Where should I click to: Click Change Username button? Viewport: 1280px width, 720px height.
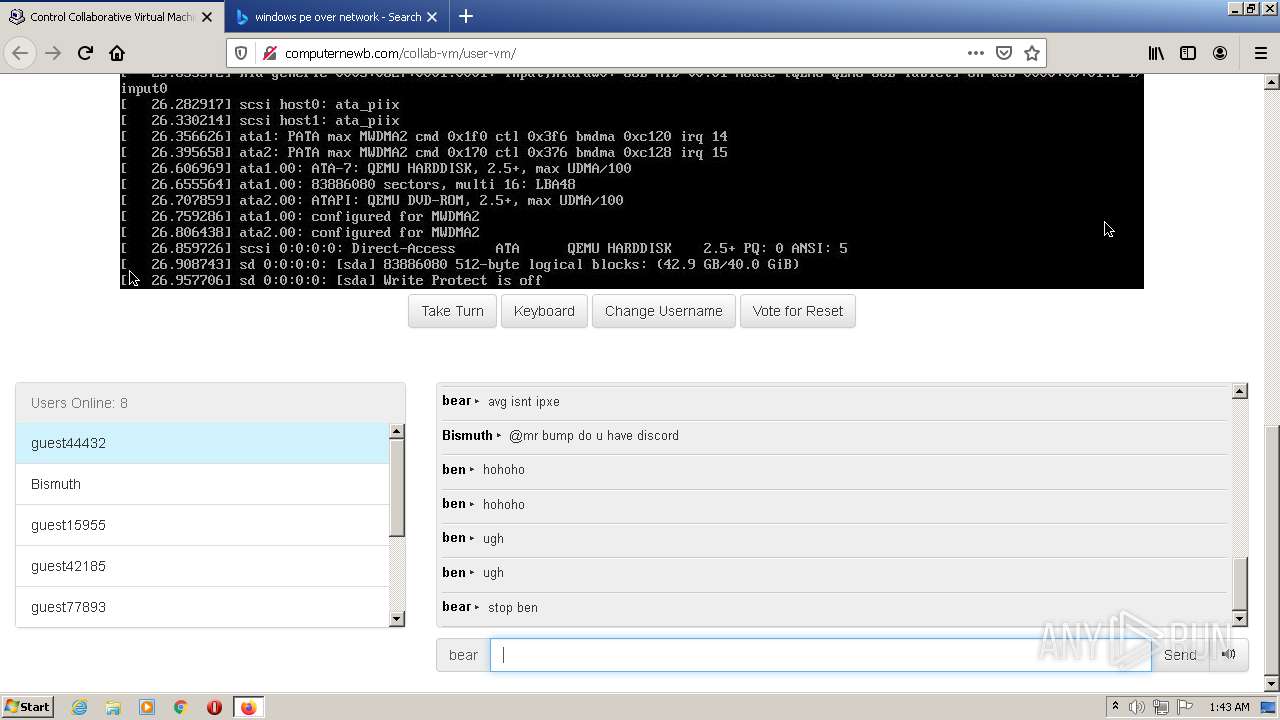(664, 311)
